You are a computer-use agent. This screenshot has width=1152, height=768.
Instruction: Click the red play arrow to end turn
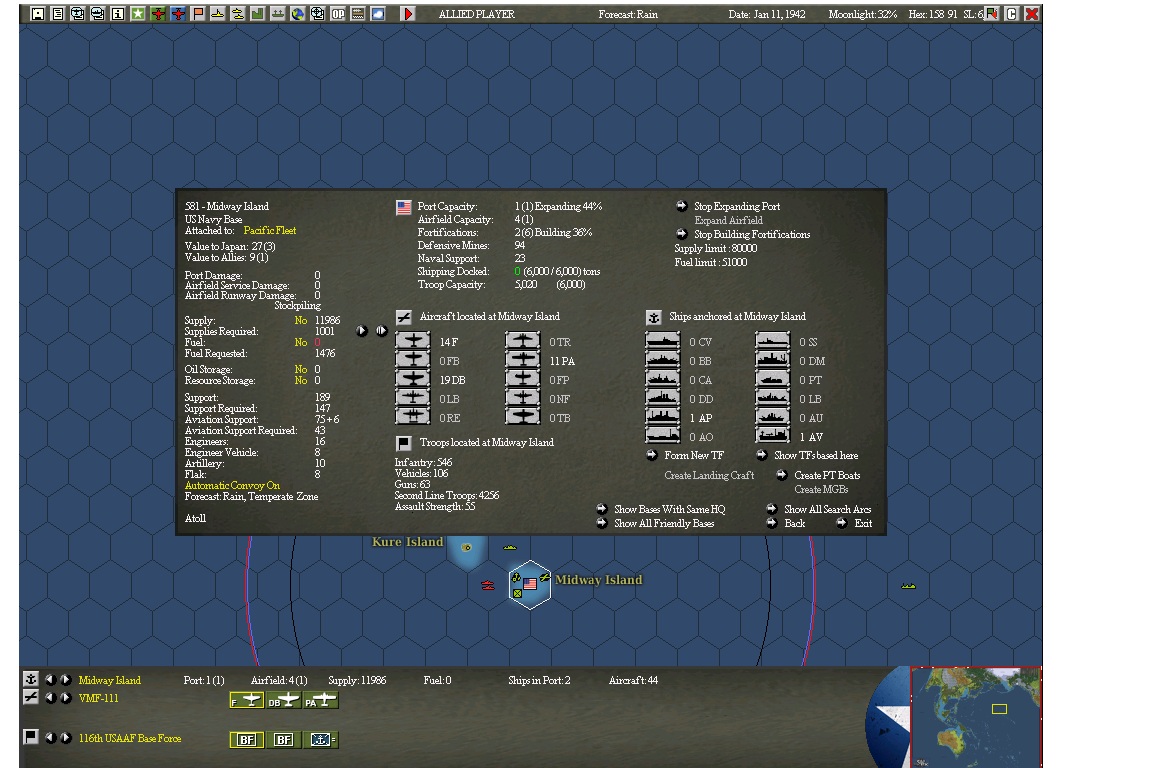(408, 14)
